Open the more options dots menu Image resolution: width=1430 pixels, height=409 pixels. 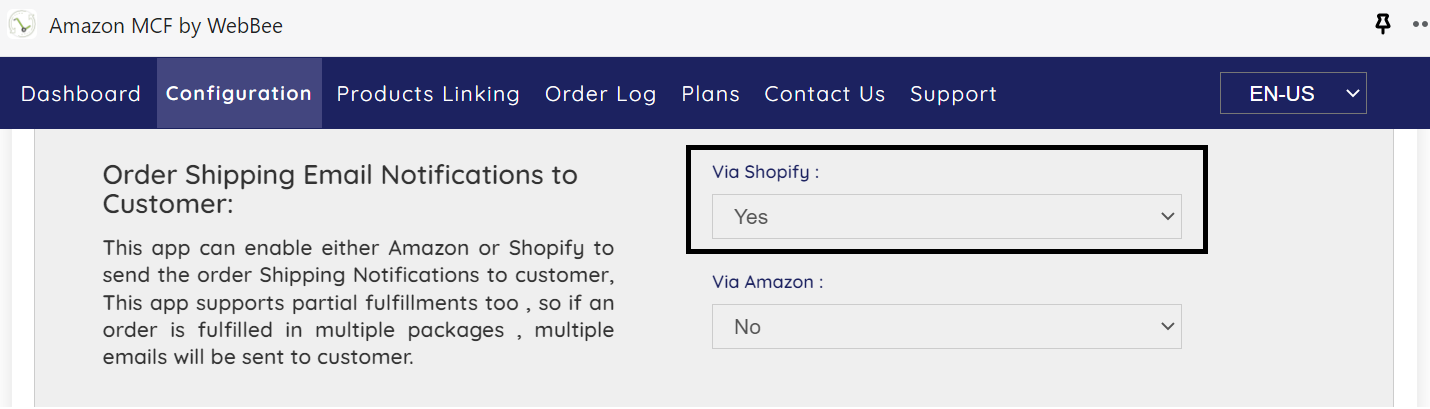click(x=1420, y=25)
